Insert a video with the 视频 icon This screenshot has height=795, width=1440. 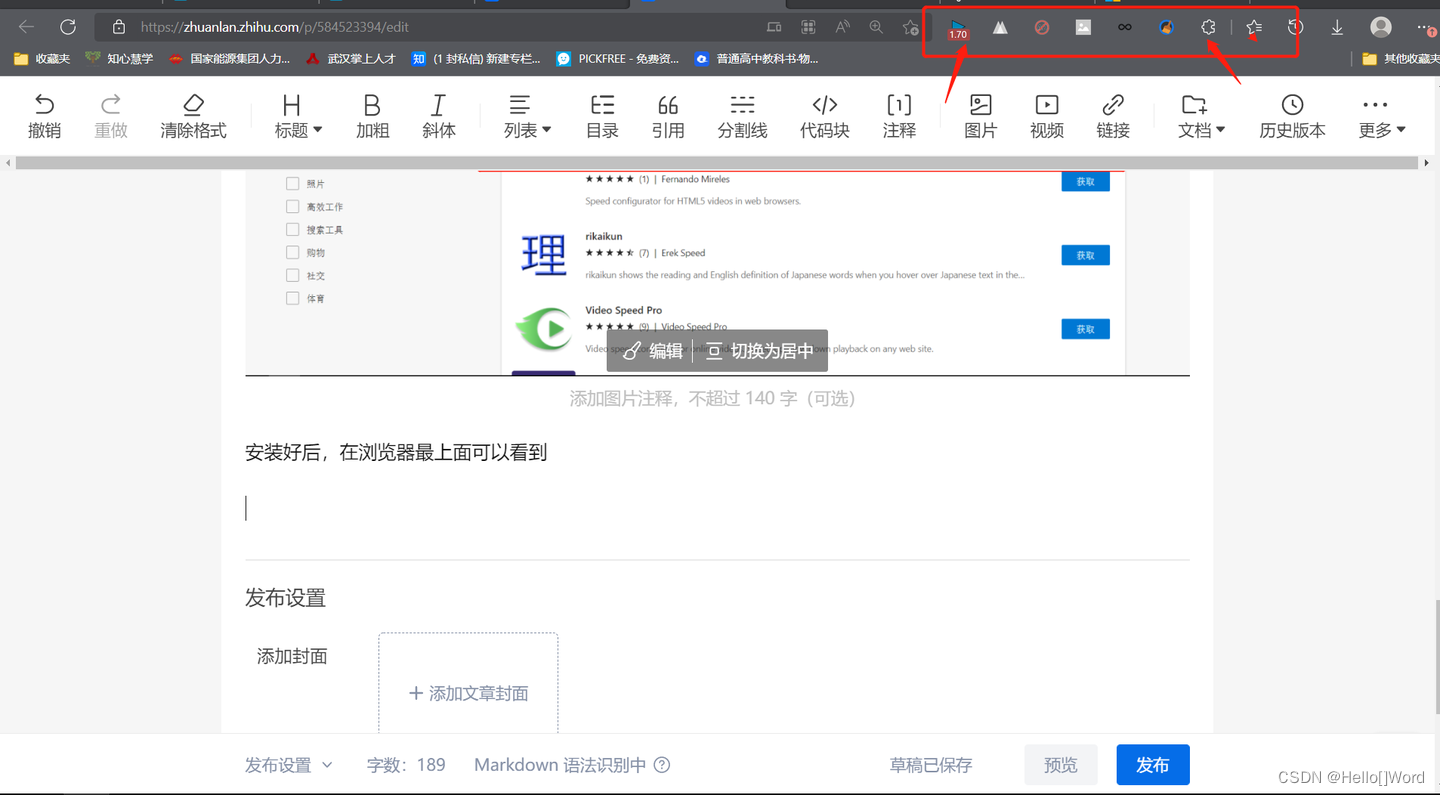[1047, 116]
